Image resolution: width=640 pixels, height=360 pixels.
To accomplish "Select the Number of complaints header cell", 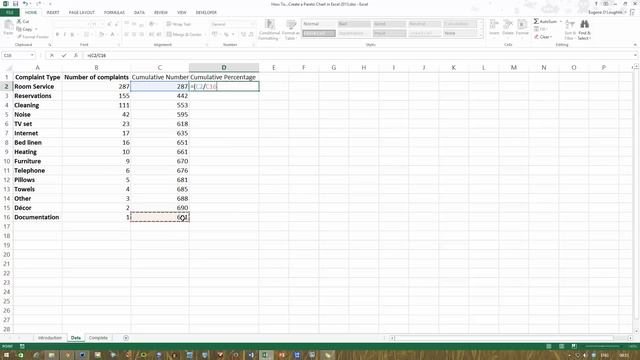I will (x=96, y=77).
